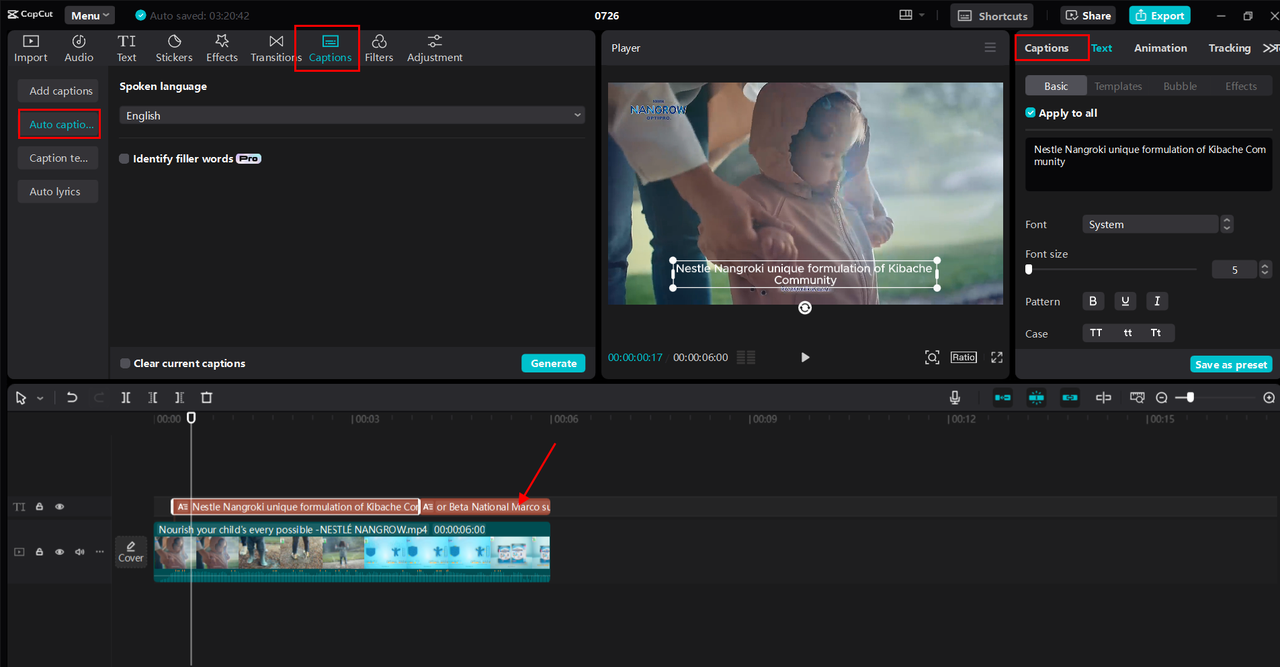This screenshot has width=1280, height=667.
Task: Expand the selection tool arrow dropdown
Action: pyautogui.click(x=40, y=398)
